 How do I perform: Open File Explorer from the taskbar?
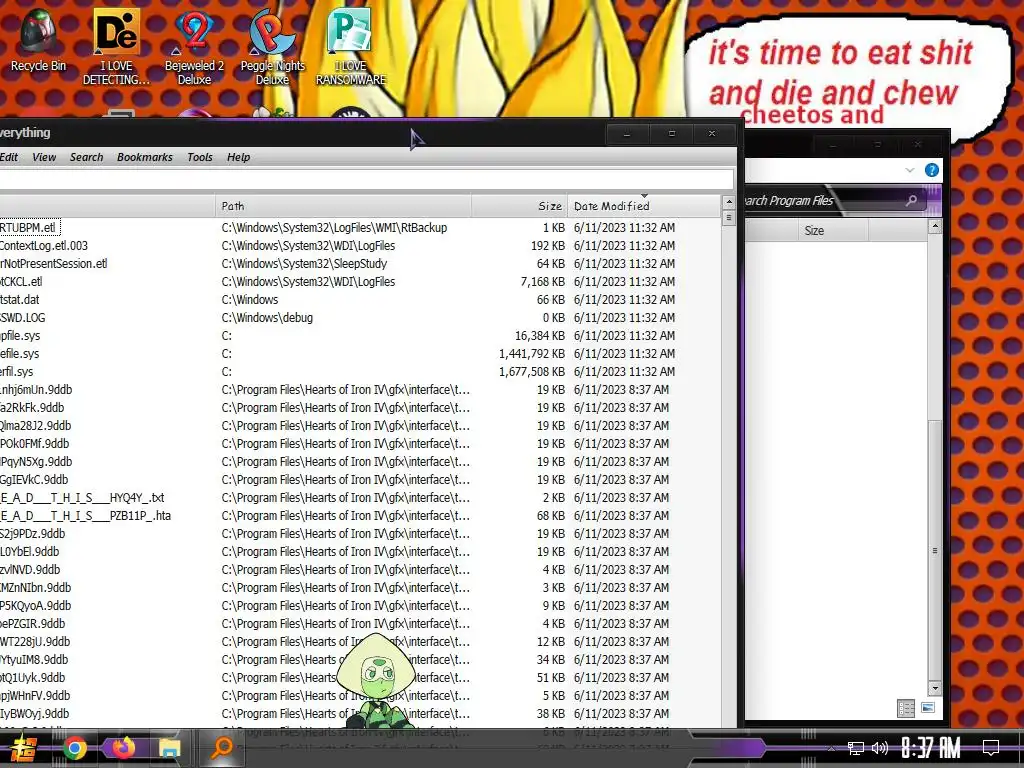(170, 748)
